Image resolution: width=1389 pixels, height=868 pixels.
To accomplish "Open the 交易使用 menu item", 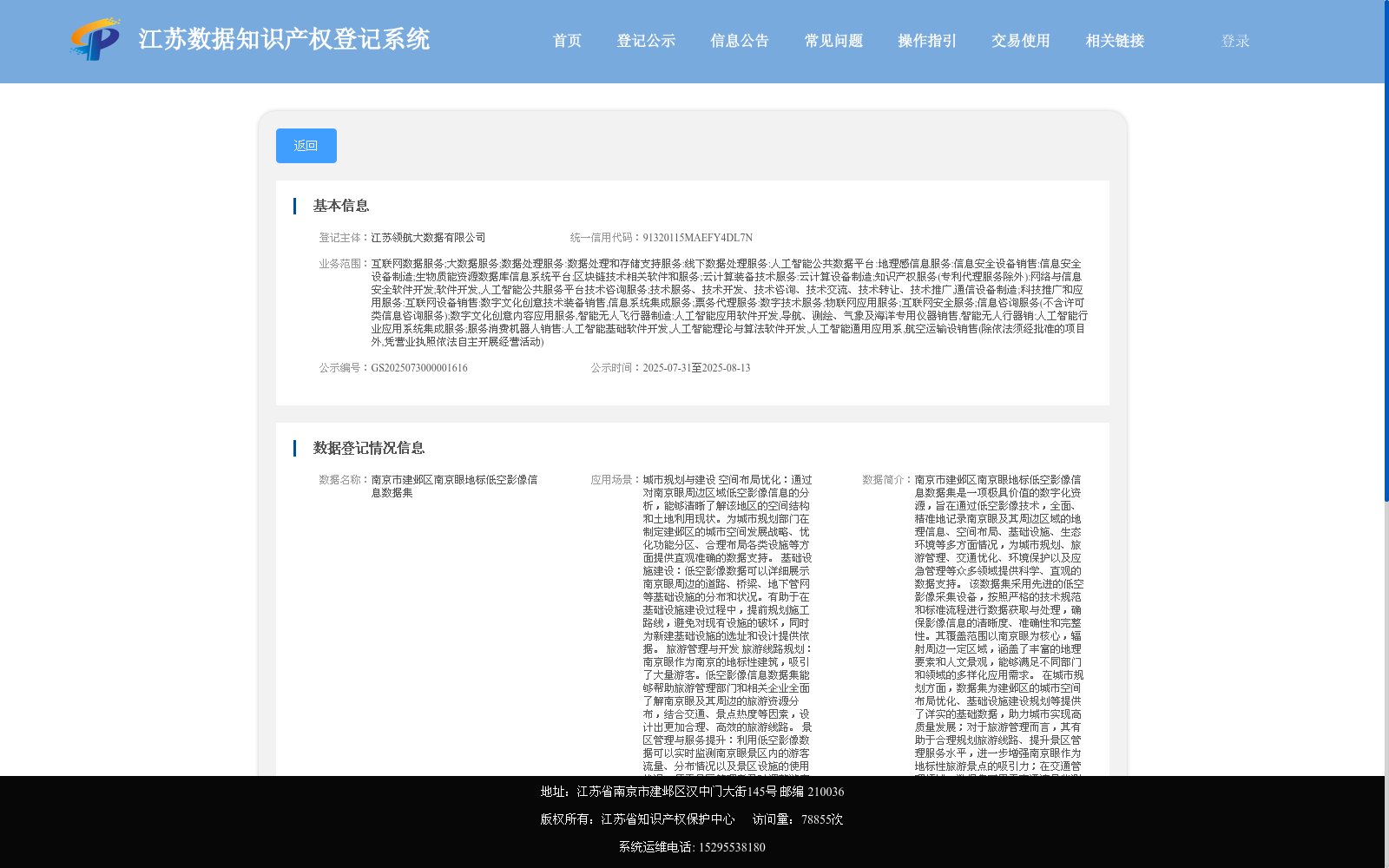I will pyautogui.click(x=1021, y=41).
